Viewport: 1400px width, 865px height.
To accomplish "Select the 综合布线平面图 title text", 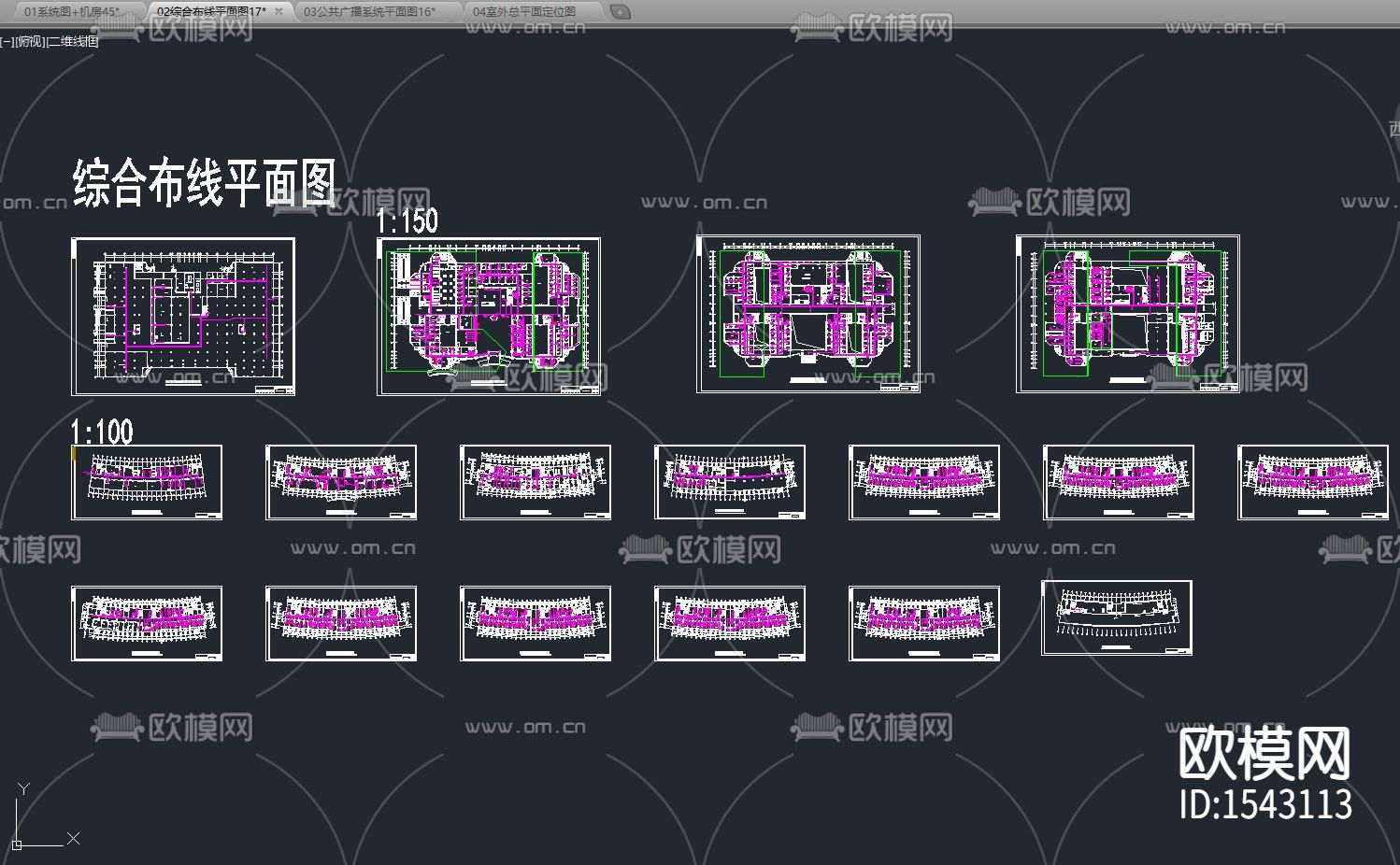I will [205, 182].
